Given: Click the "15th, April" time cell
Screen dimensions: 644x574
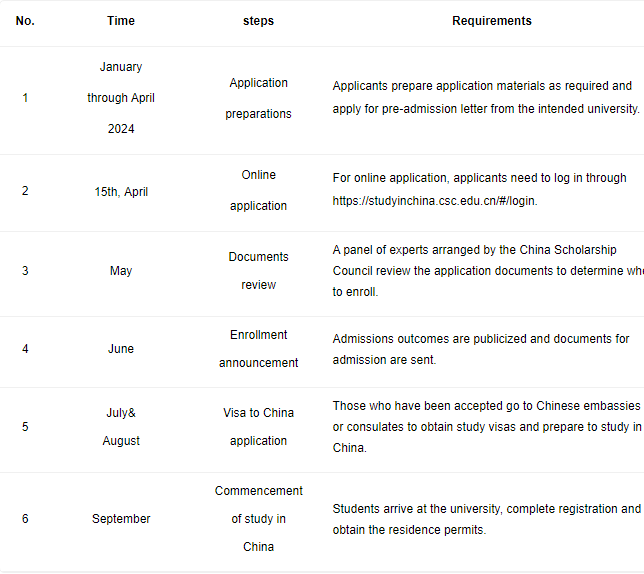Looking at the screenshot, I should click(x=121, y=191).
